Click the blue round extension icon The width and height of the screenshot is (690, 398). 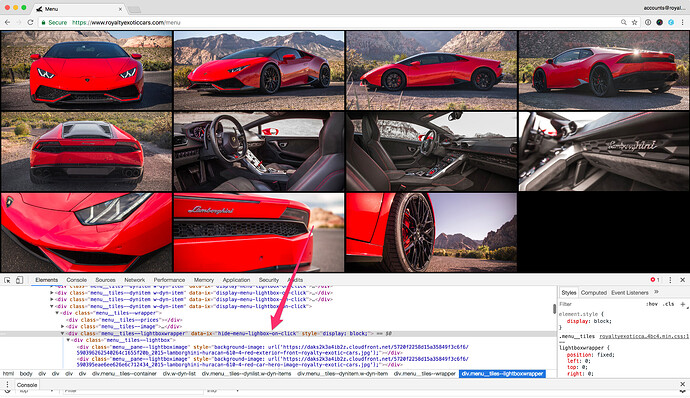click(671, 22)
